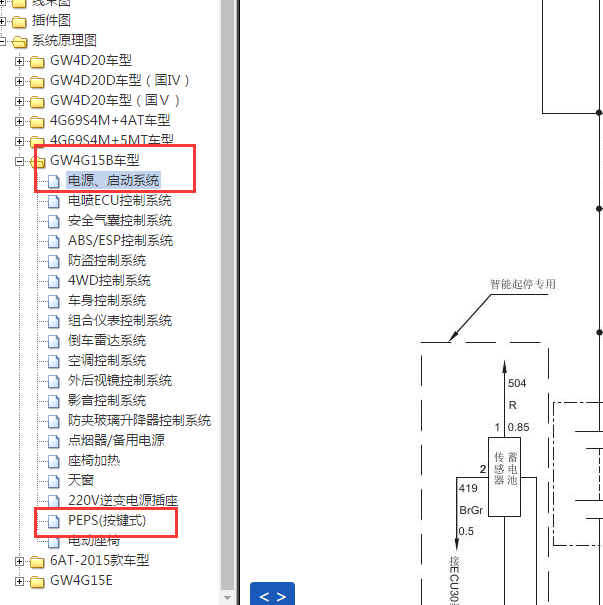The width and height of the screenshot is (603, 605).
Task: Click document icon beside 防夹玻璃升降器控制系统
Action: (x=54, y=422)
